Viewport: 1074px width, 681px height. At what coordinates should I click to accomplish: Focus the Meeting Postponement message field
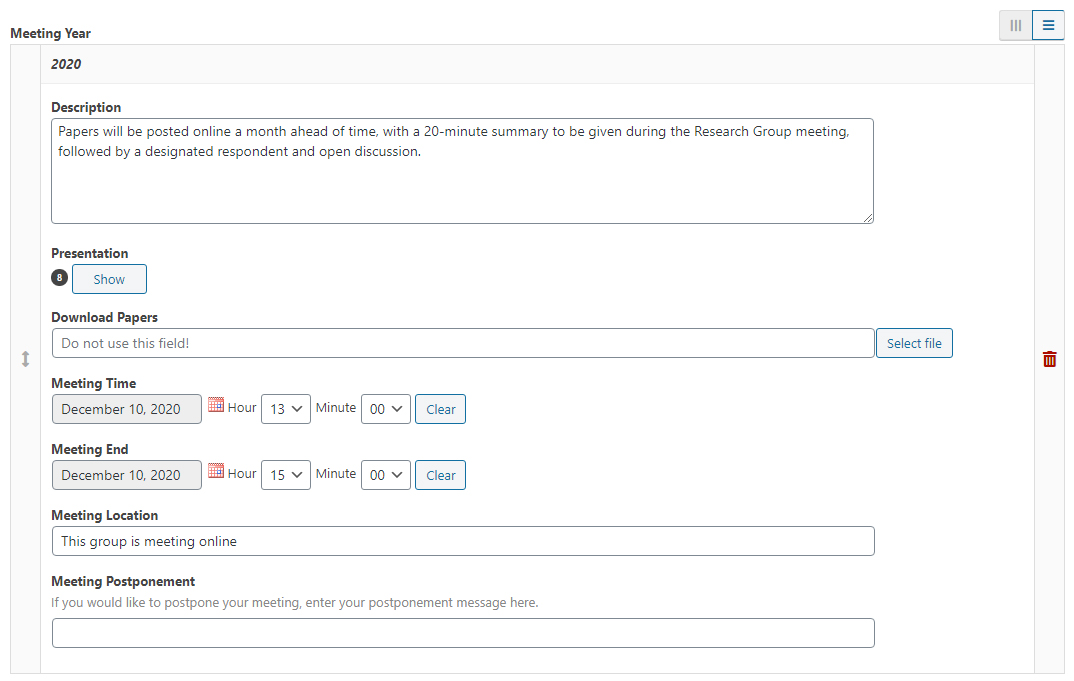click(x=463, y=633)
